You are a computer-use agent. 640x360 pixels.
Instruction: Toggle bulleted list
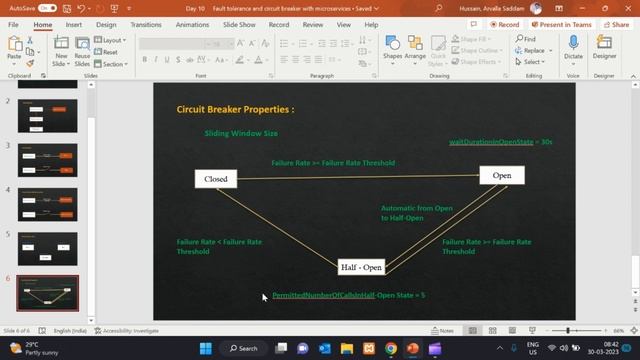tap(284, 43)
